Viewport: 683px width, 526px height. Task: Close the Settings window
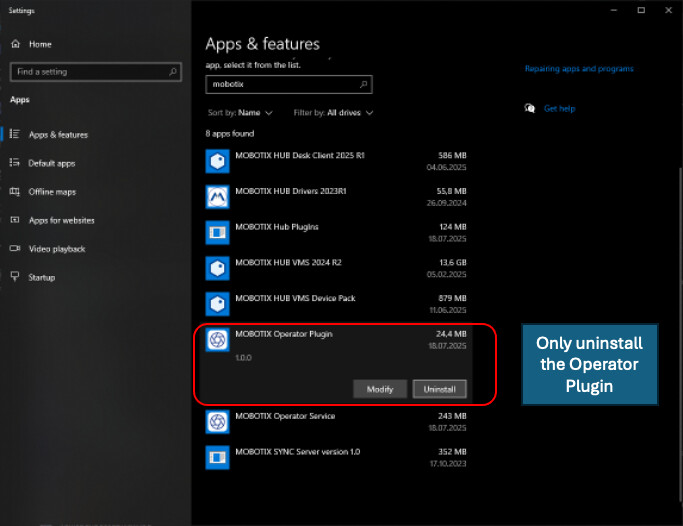pyautogui.click(x=669, y=10)
